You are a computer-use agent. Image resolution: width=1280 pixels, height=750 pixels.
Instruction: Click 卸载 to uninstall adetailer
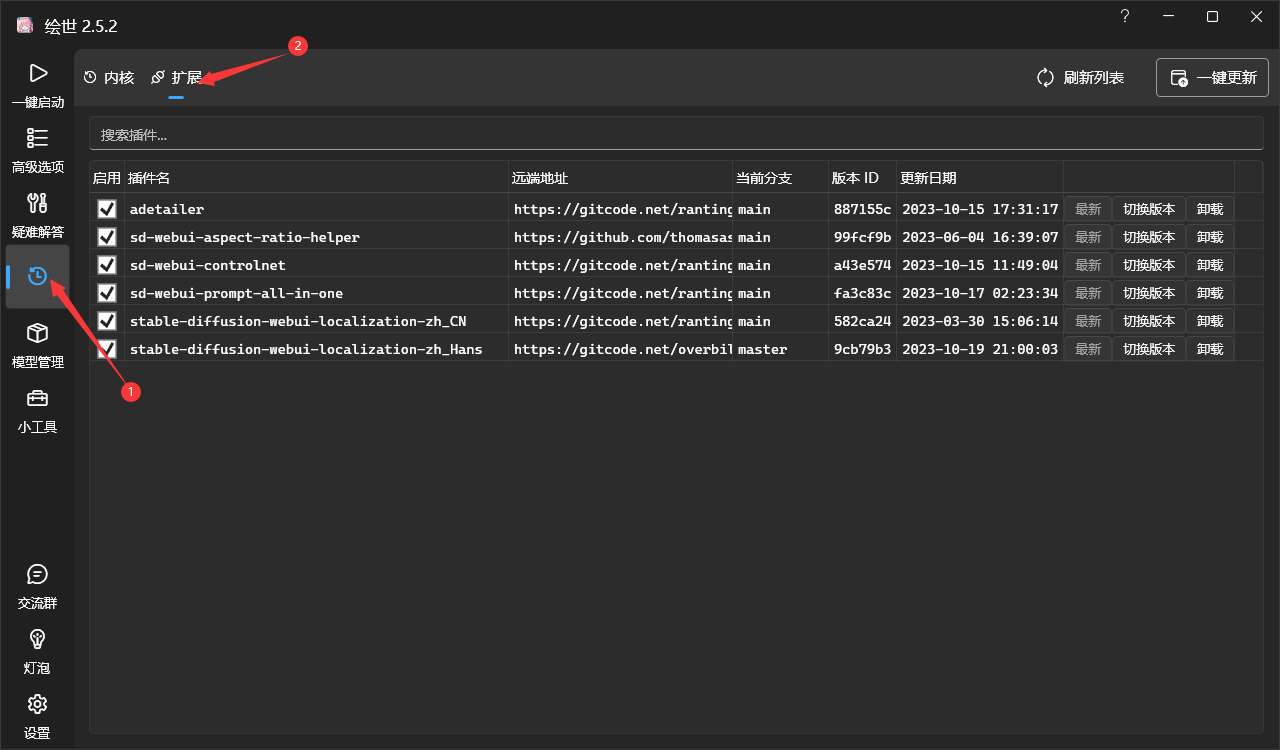pyautogui.click(x=1210, y=209)
